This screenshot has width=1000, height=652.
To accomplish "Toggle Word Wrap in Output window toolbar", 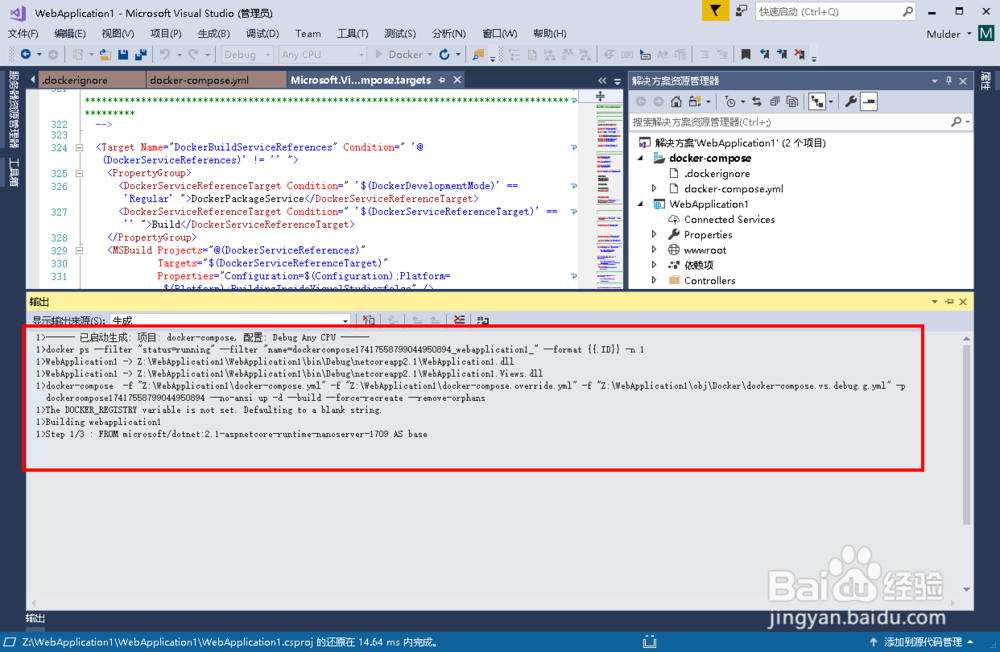I will pyautogui.click(x=483, y=320).
